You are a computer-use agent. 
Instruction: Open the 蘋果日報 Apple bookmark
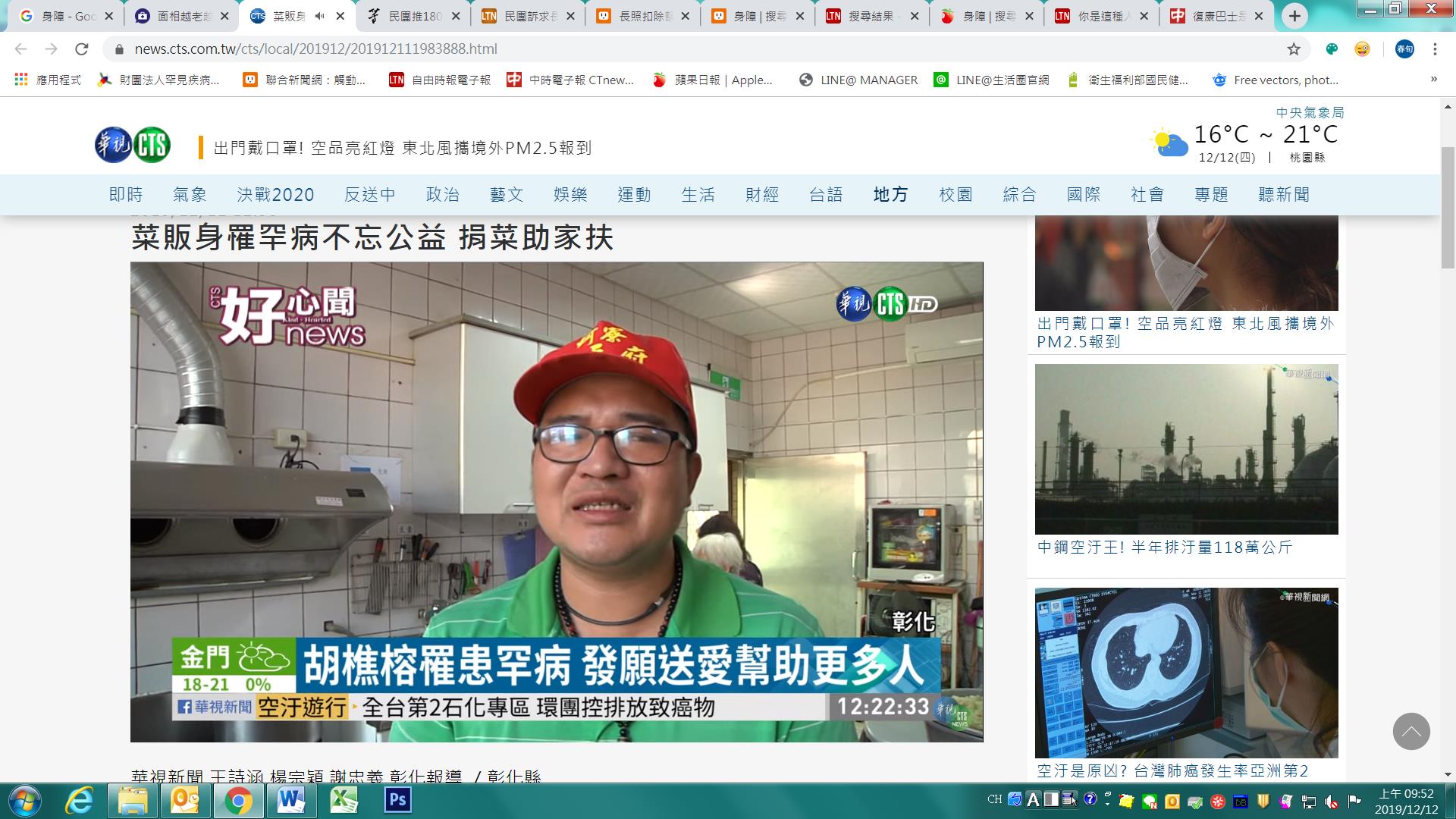pyautogui.click(x=713, y=80)
